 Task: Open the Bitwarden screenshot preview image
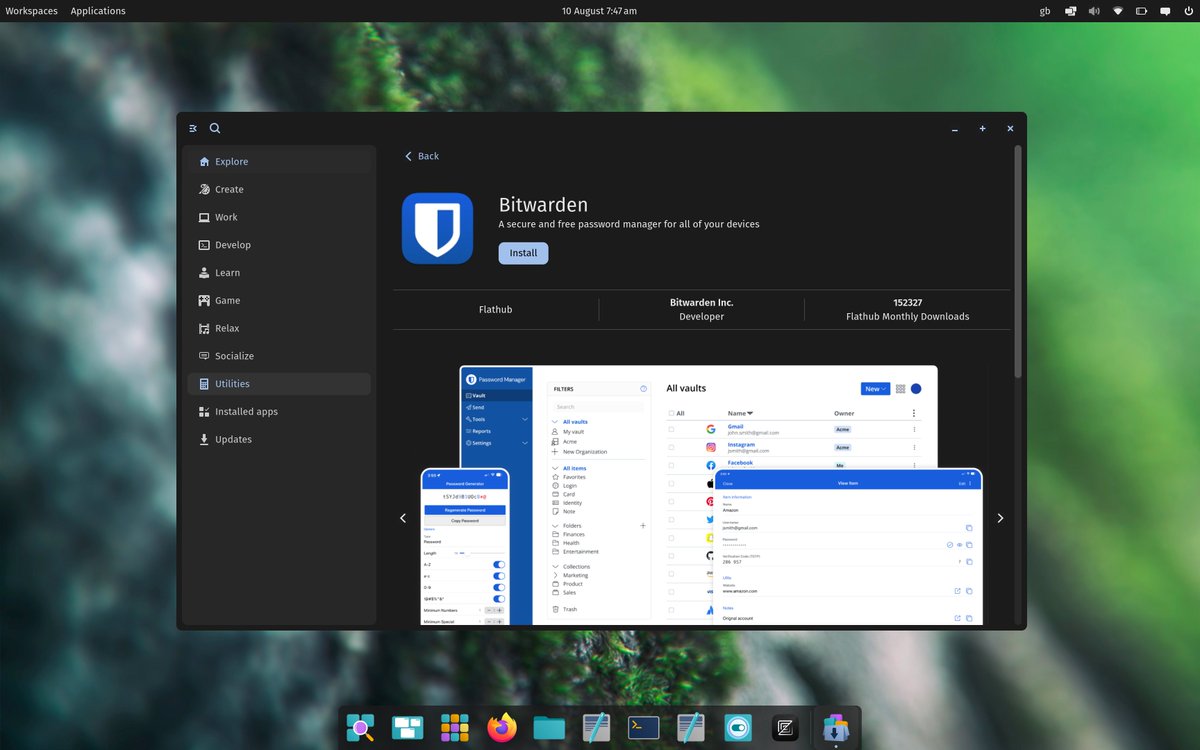pyautogui.click(x=701, y=495)
